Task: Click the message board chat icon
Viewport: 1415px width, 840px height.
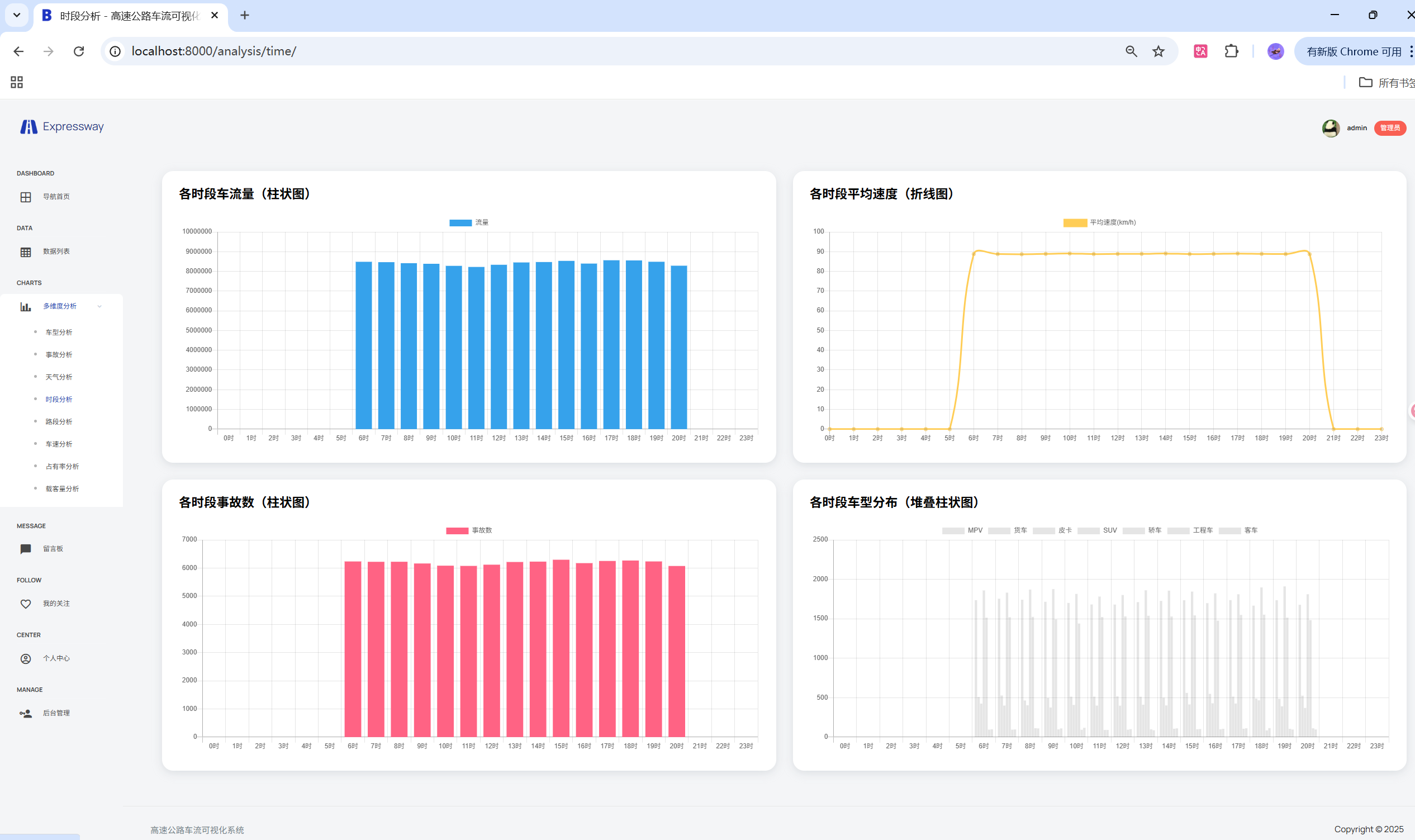Action: point(26,549)
